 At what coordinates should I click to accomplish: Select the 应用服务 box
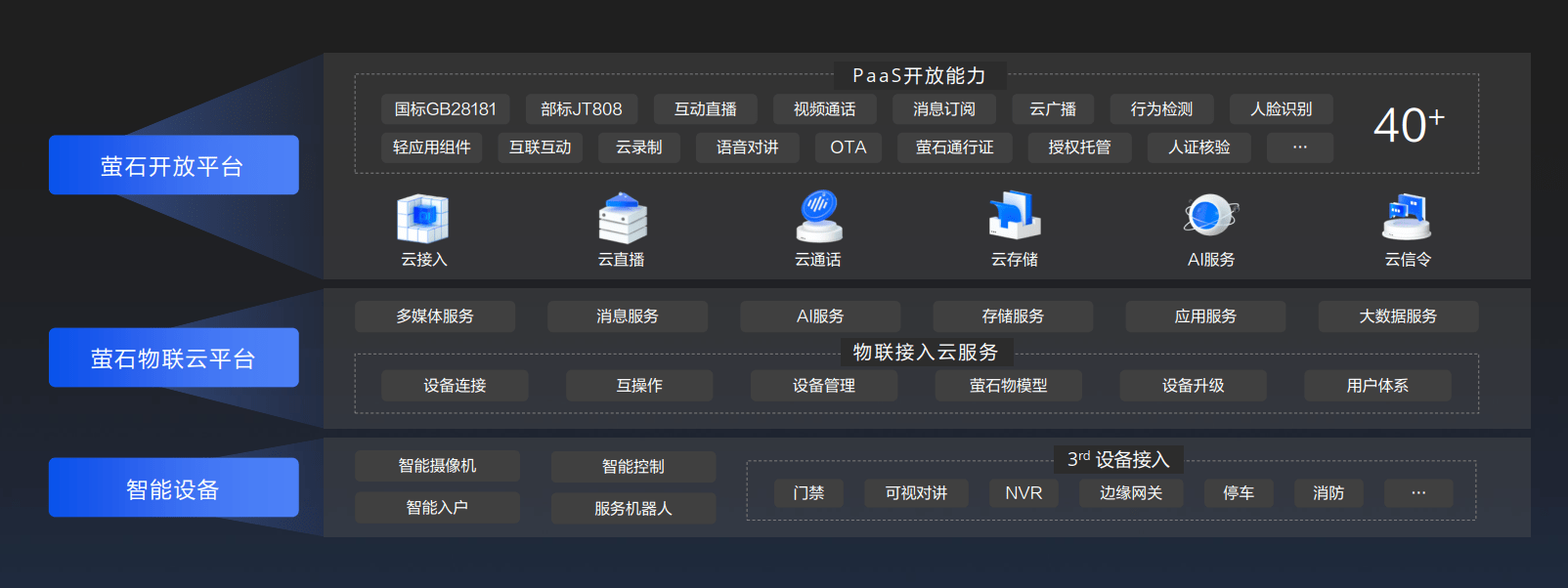(x=1205, y=316)
